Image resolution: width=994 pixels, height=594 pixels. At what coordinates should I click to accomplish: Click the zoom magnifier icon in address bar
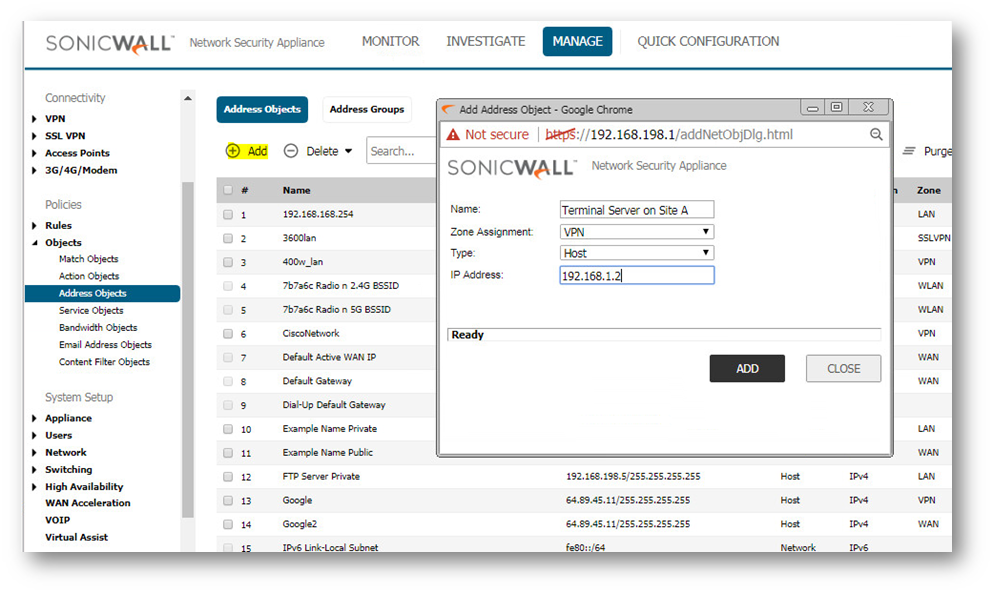[x=876, y=134]
